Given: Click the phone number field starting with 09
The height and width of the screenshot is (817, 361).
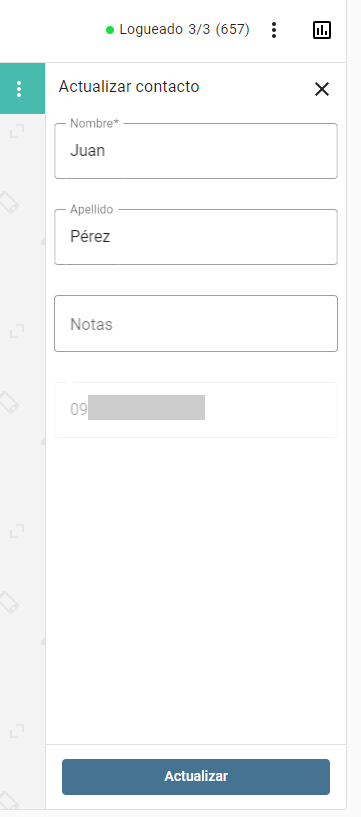Looking at the screenshot, I should tap(196, 410).
